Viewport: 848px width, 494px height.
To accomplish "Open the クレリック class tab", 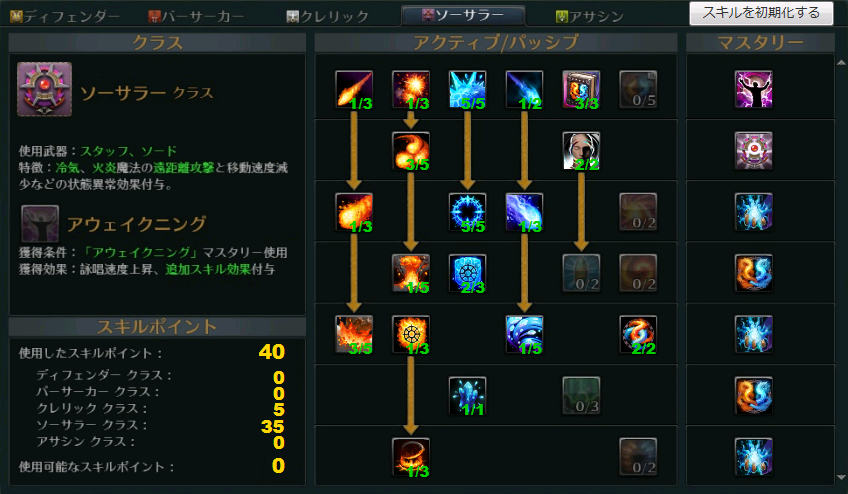I will (328, 16).
